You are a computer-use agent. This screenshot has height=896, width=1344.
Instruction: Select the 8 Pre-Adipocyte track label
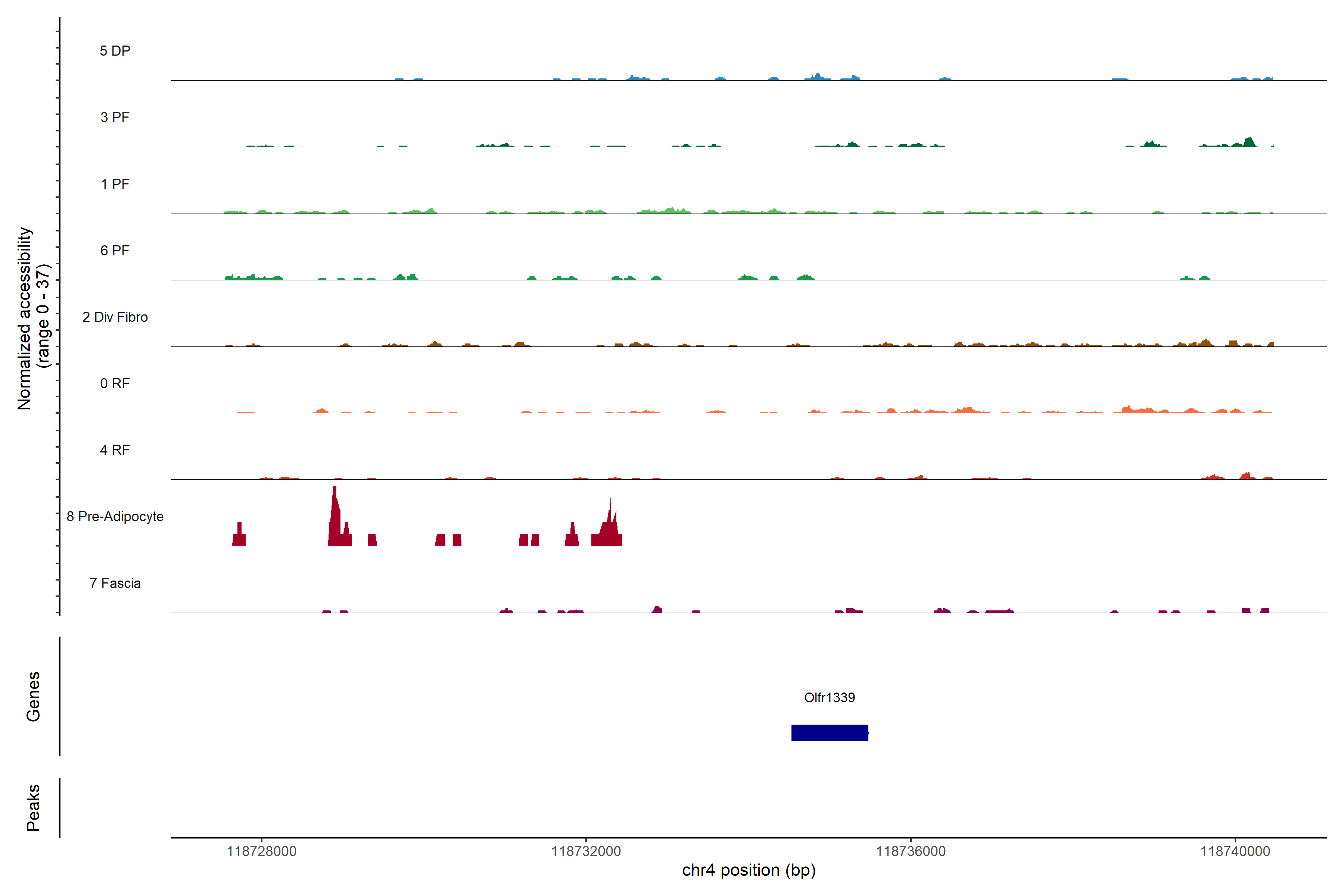(x=115, y=517)
